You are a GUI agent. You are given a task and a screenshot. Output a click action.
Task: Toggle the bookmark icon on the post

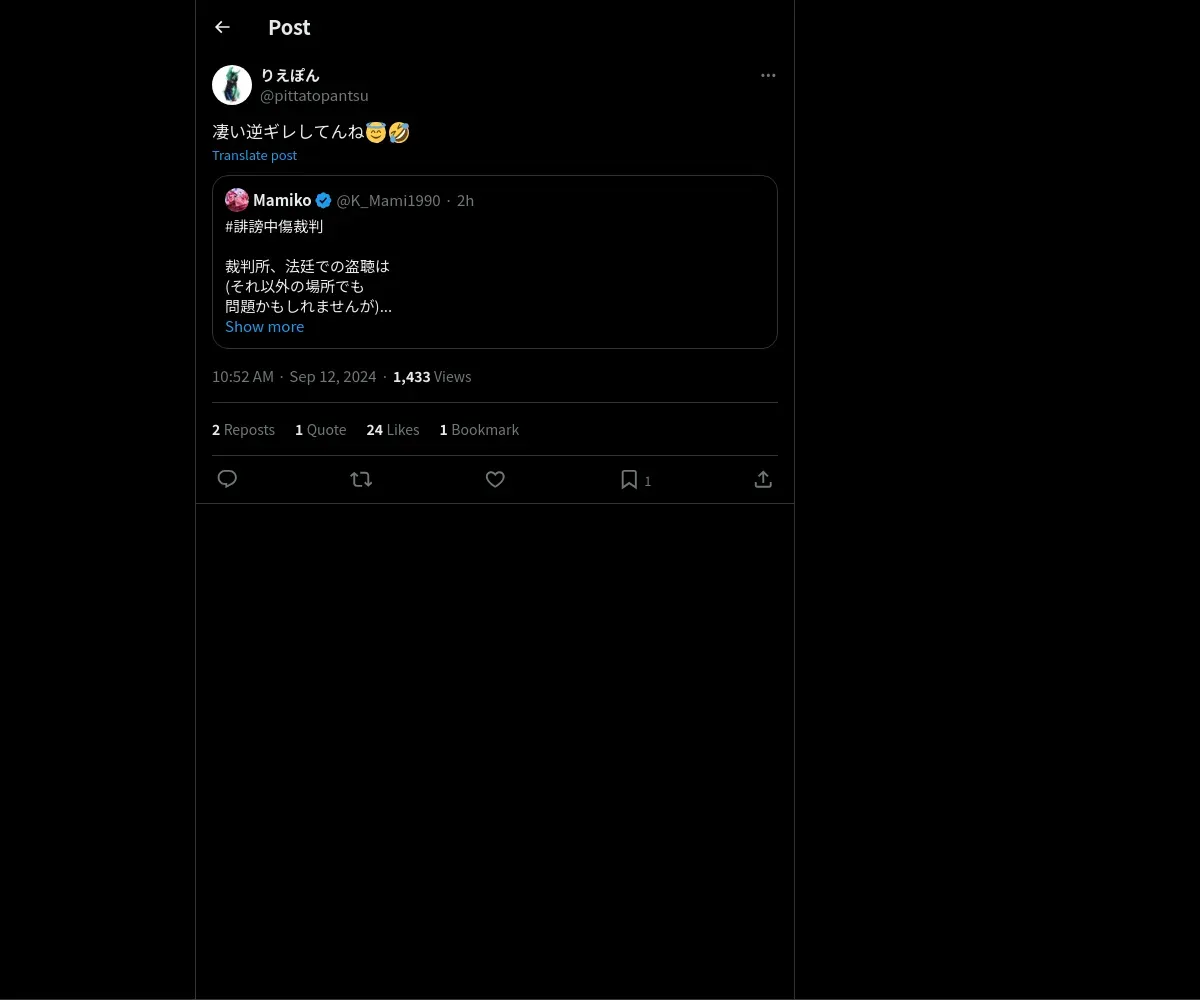629,479
